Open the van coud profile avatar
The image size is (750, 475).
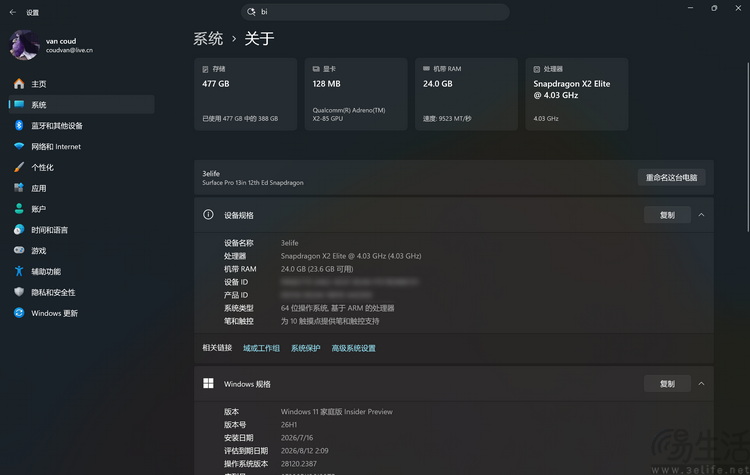pyautogui.click(x=24, y=45)
